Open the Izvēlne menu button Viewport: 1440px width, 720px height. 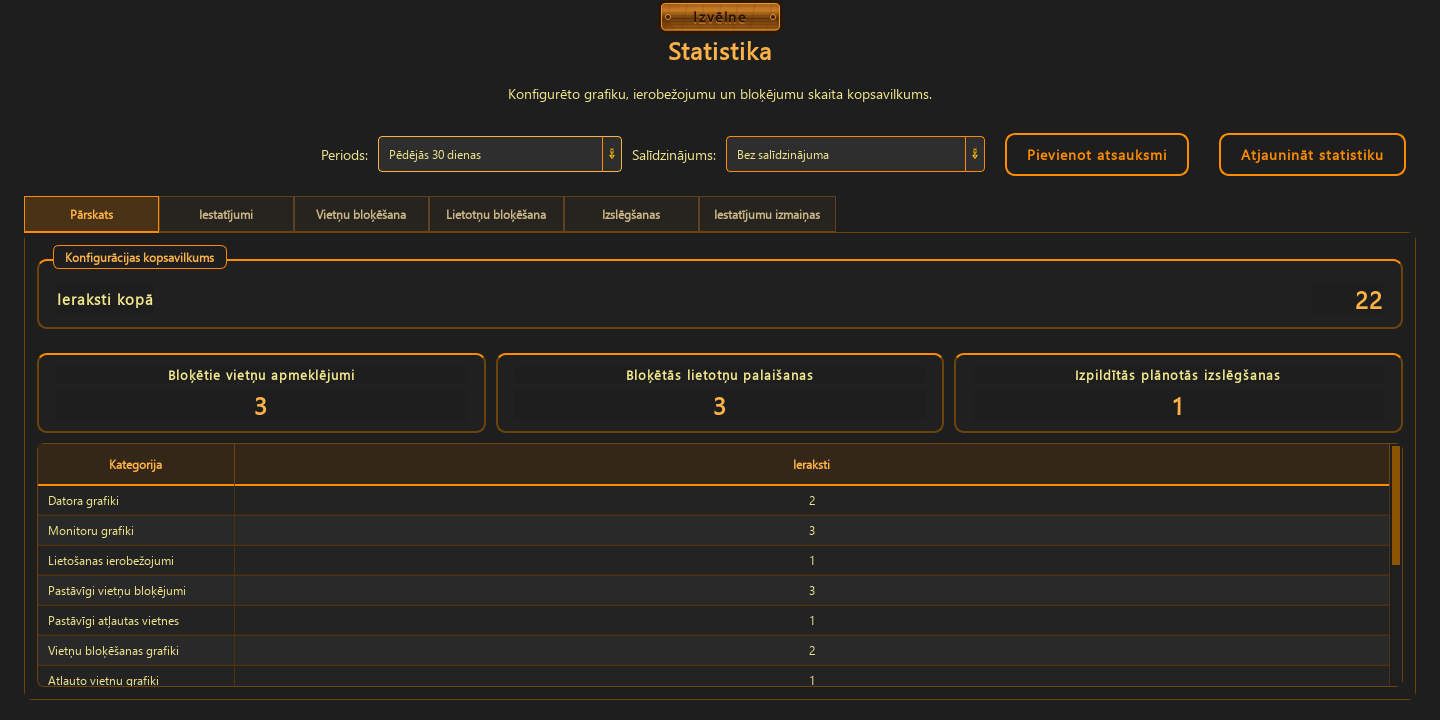720,17
